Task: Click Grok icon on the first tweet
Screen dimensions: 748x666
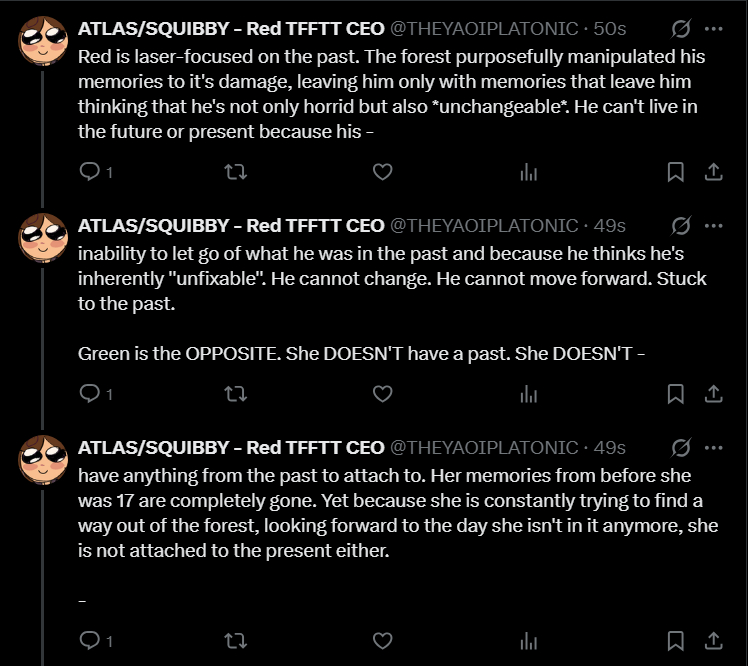Action: (x=681, y=28)
